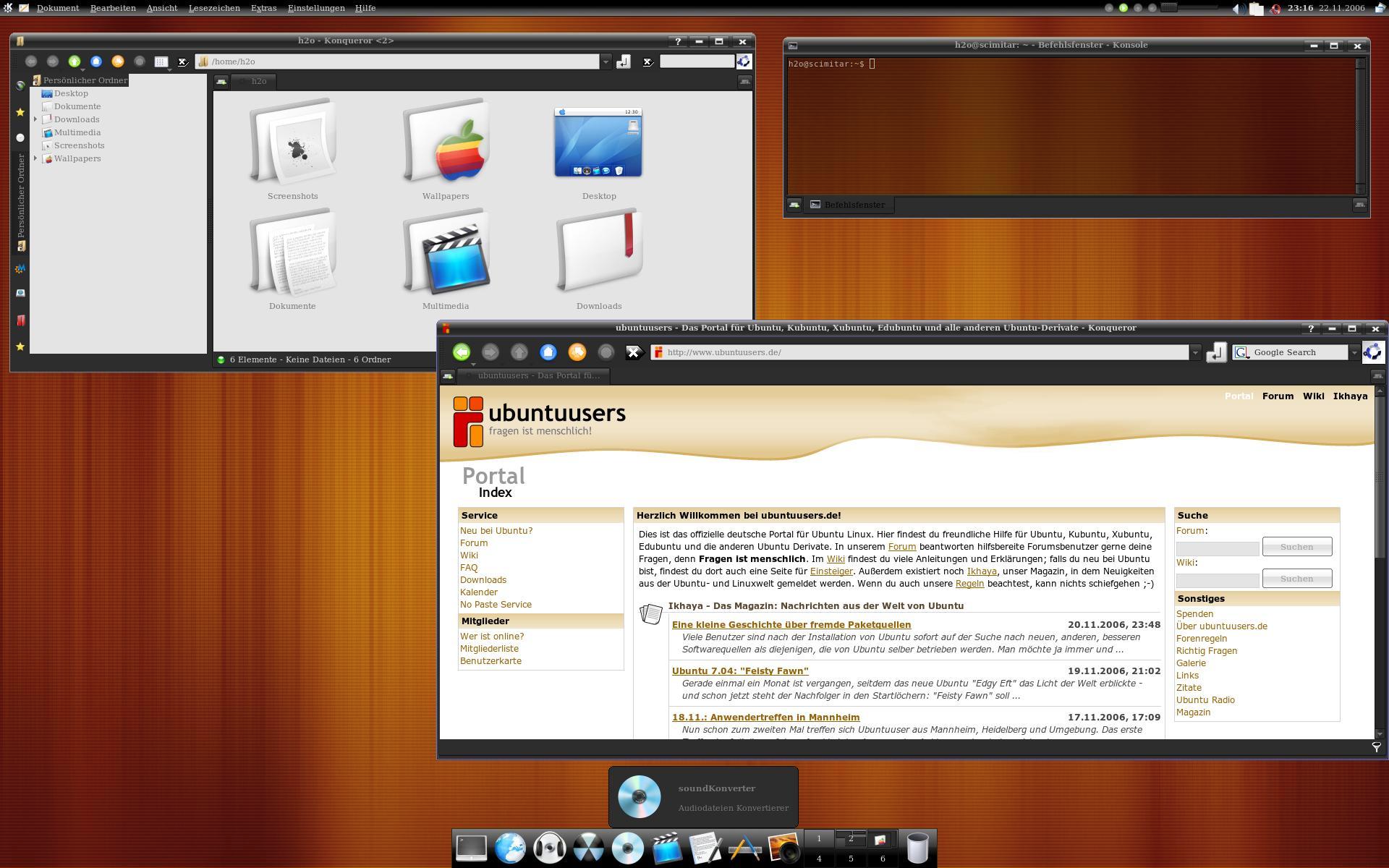Open the clapperboard video app in the dock

pos(666,848)
